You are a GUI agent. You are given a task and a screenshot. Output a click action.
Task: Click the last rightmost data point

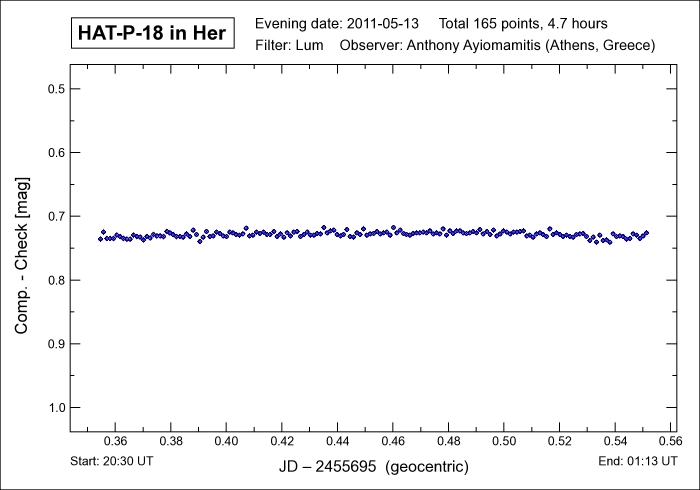pos(647,233)
